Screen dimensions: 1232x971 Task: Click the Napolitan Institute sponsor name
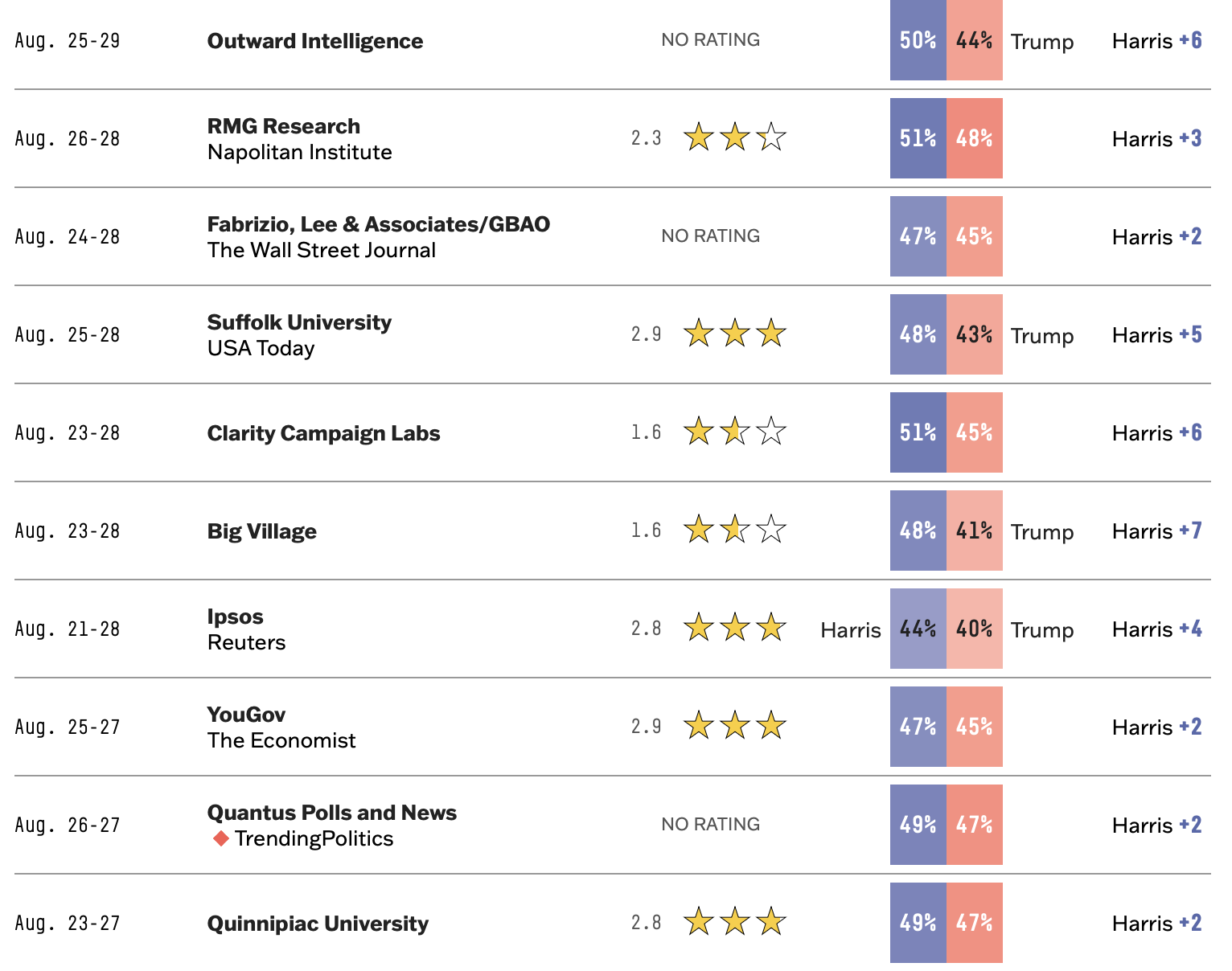[300, 152]
